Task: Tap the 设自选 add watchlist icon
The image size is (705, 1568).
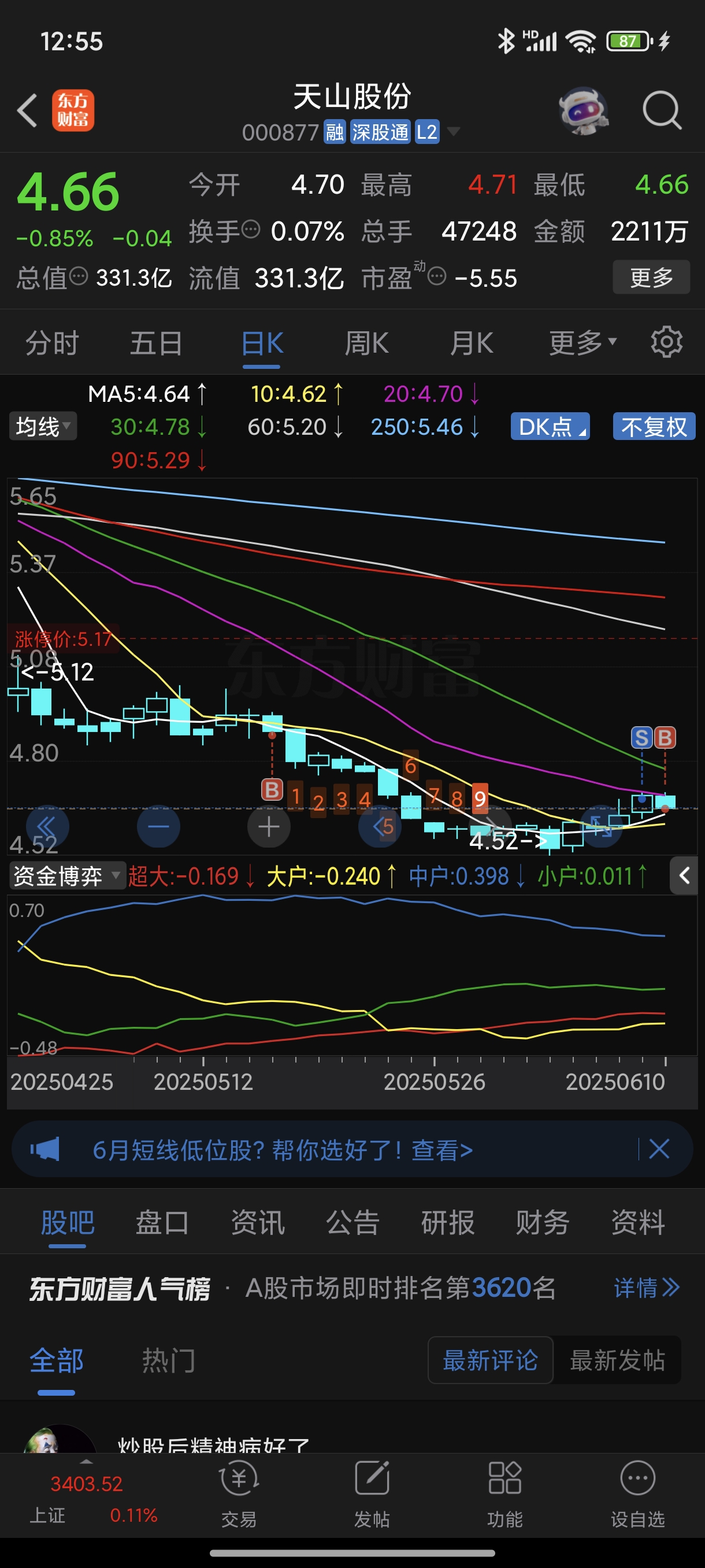Action: 637,1494
